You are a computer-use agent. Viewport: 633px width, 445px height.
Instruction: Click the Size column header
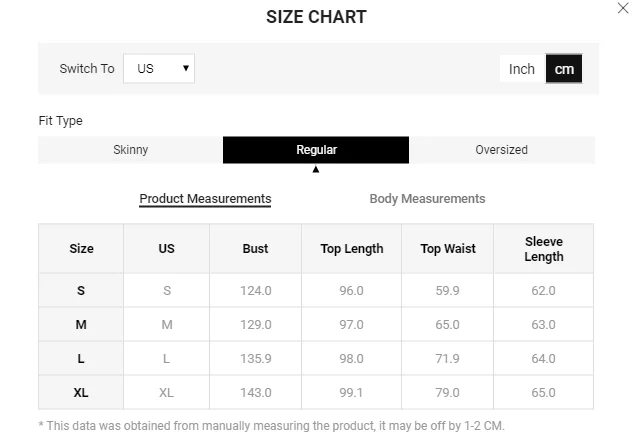pyautogui.click(x=81, y=249)
